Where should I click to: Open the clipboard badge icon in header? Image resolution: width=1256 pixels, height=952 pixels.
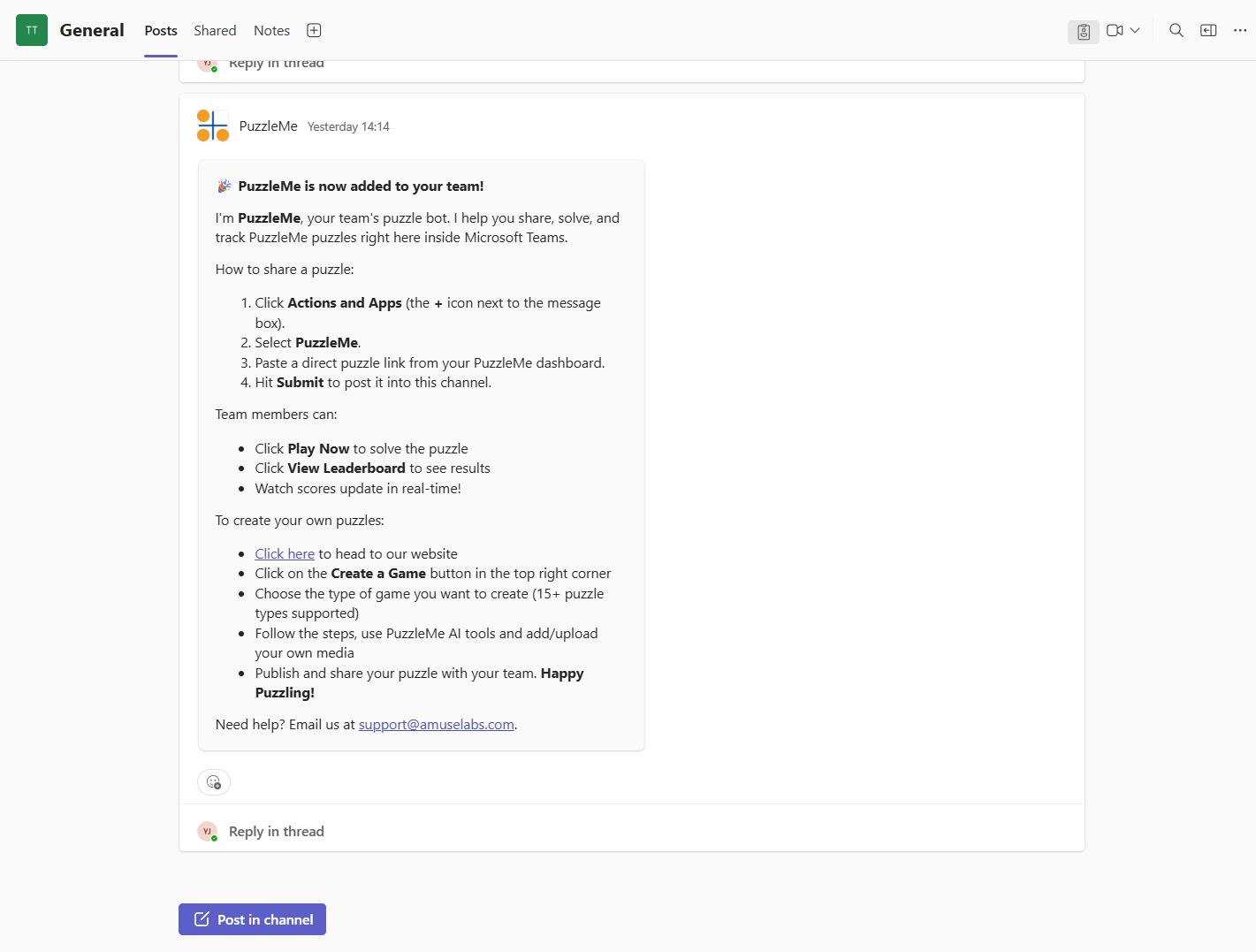pyautogui.click(x=1083, y=31)
